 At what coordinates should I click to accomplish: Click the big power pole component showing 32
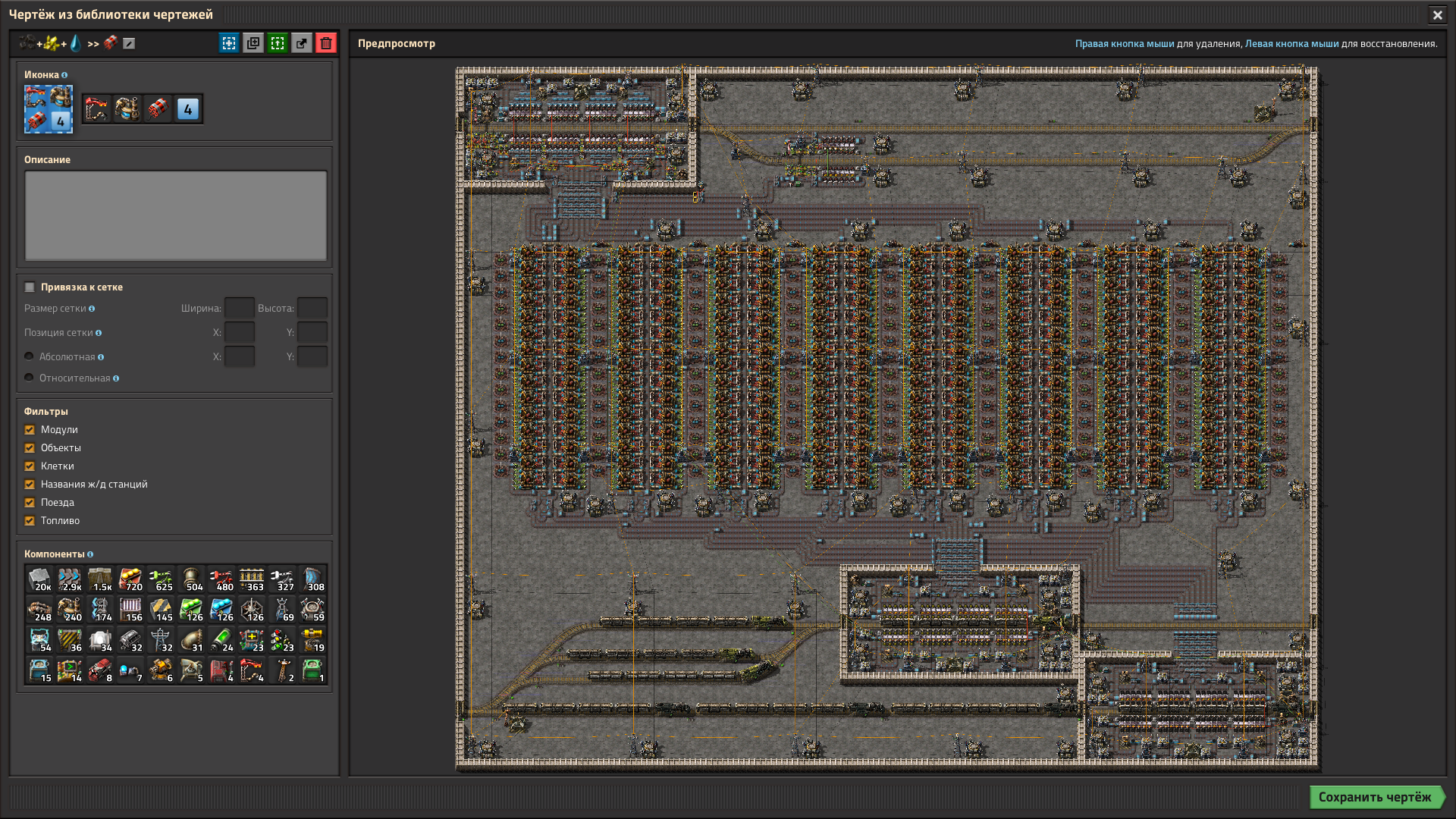click(161, 640)
